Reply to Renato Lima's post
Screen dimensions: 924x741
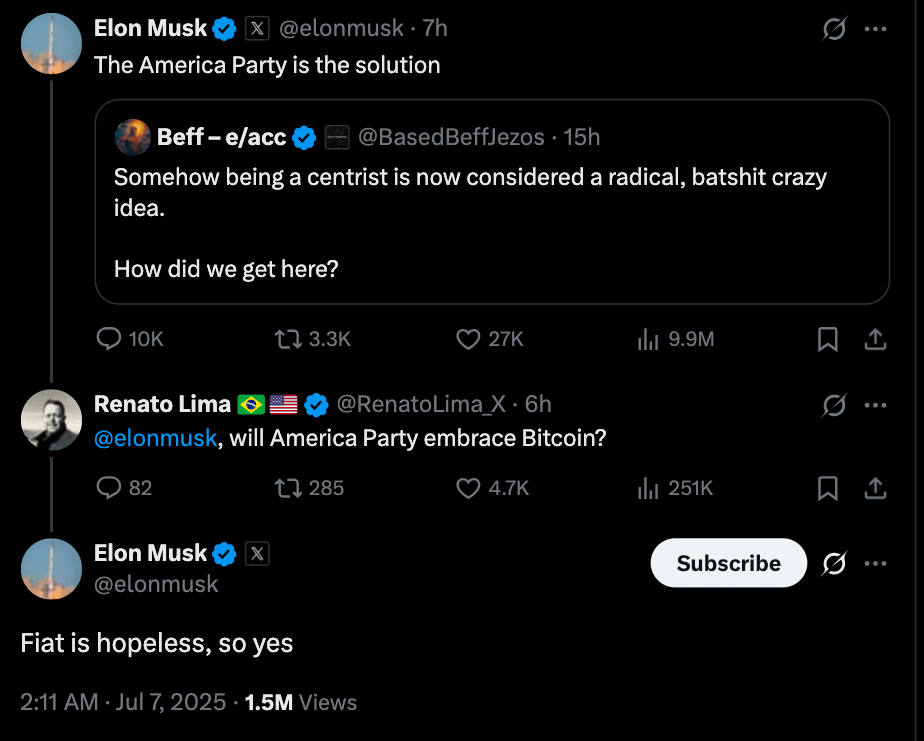point(109,488)
